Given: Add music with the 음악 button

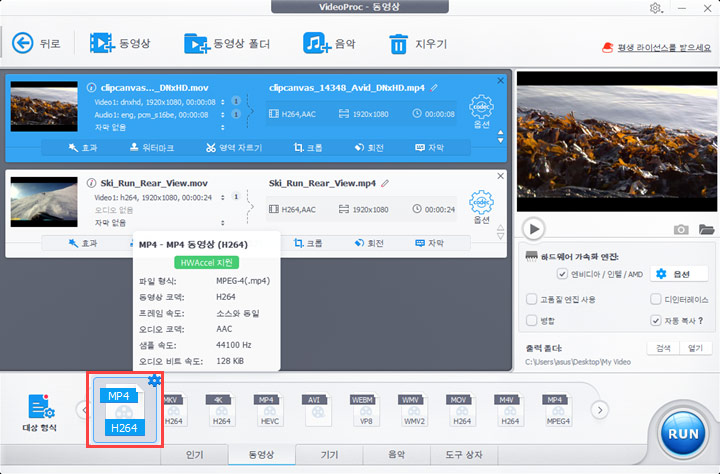Looking at the screenshot, I should click(x=329, y=44).
